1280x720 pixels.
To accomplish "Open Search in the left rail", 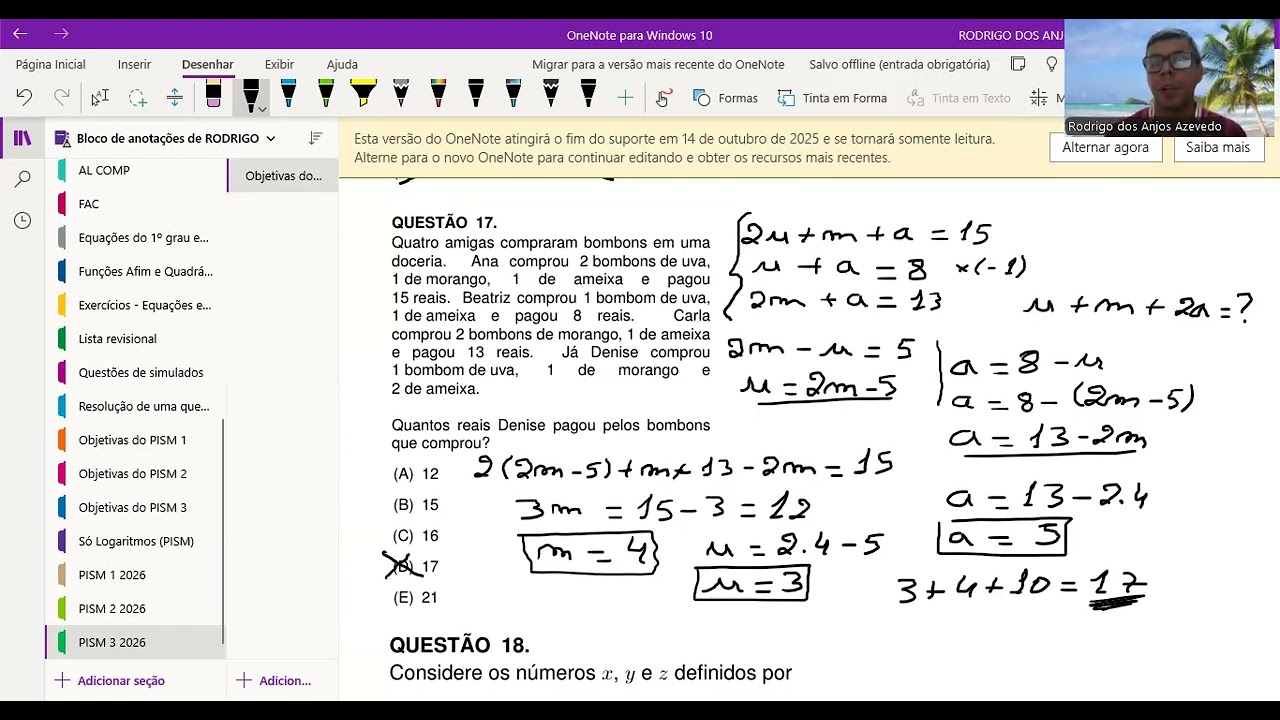I will click(x=22, y=179).
